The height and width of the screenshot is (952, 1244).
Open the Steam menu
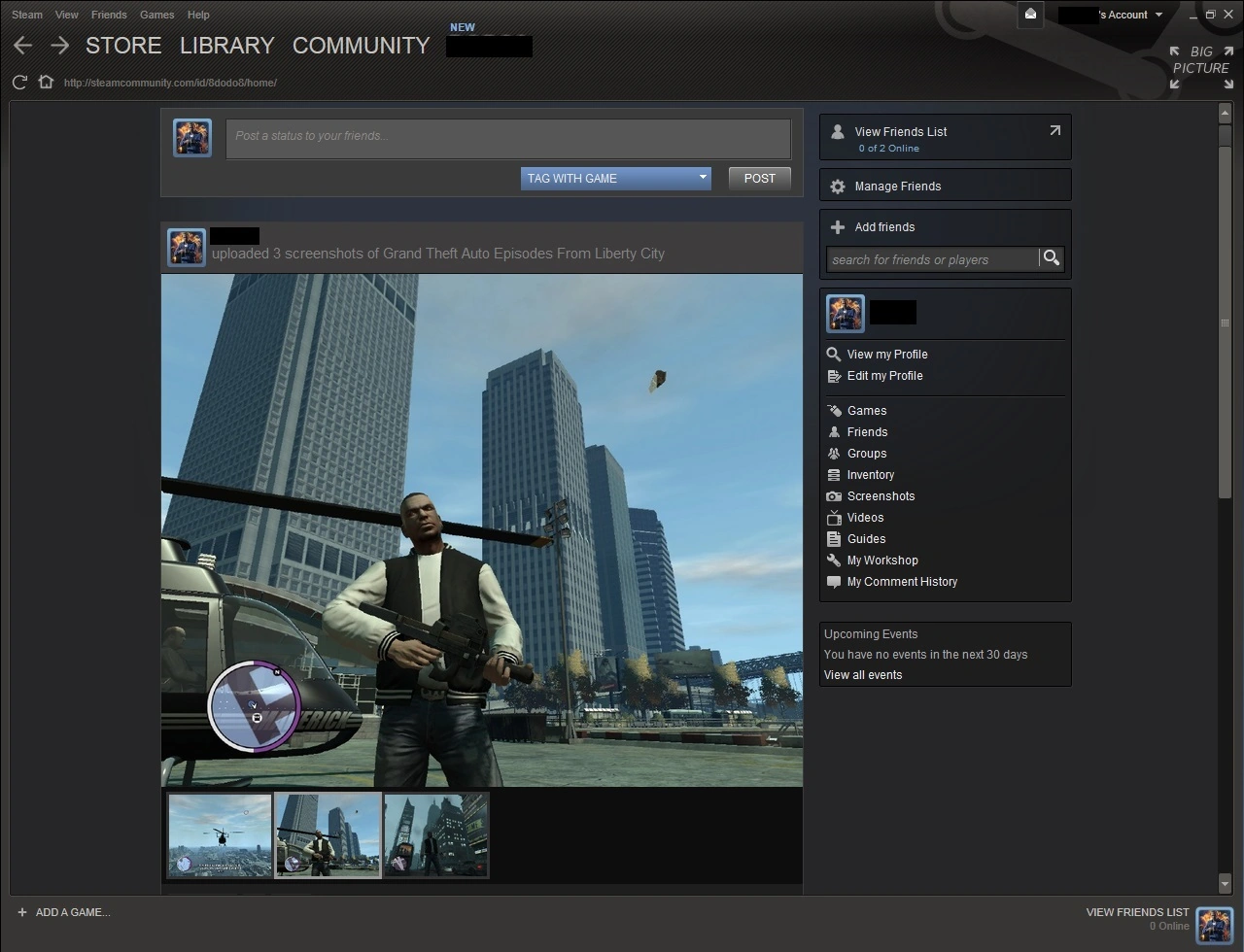click(x=27, y=15)
